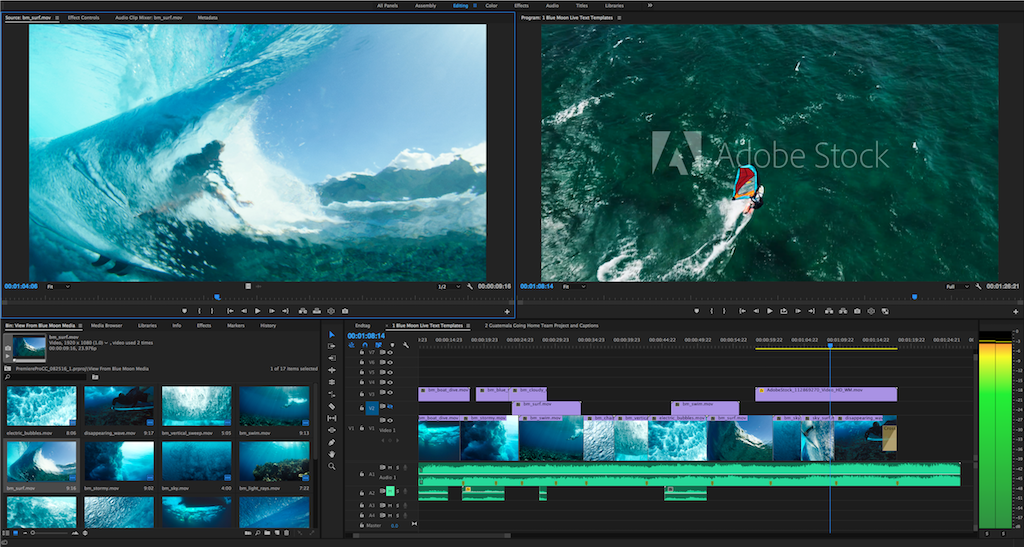The height and width of the screenshot is (547, 1024).
Task: Adjust the bin thumbnail size slider
Action: pos(50,533)
